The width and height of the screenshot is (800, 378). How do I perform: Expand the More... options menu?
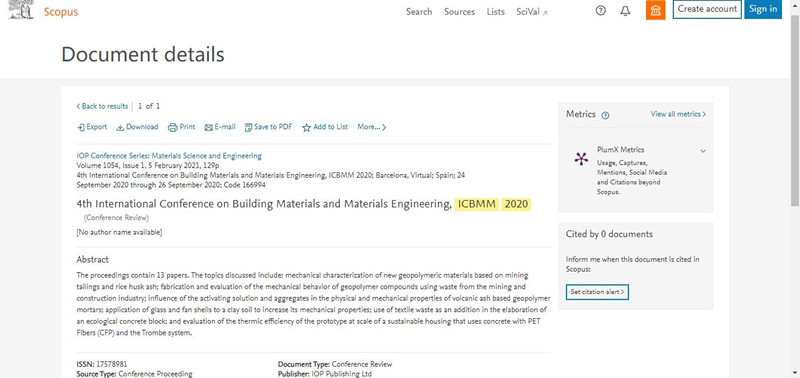pos(371,127)
